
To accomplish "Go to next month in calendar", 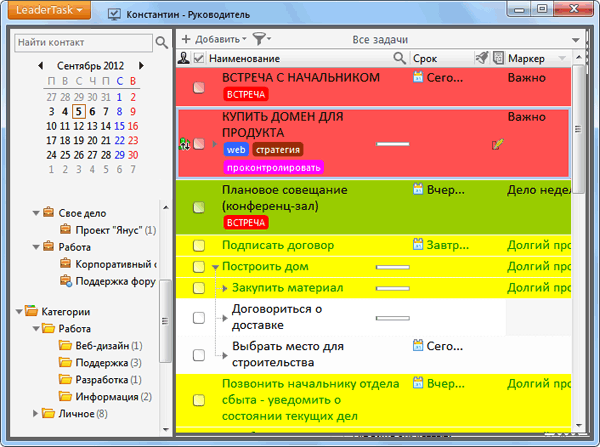I will [x=142, y=65].
